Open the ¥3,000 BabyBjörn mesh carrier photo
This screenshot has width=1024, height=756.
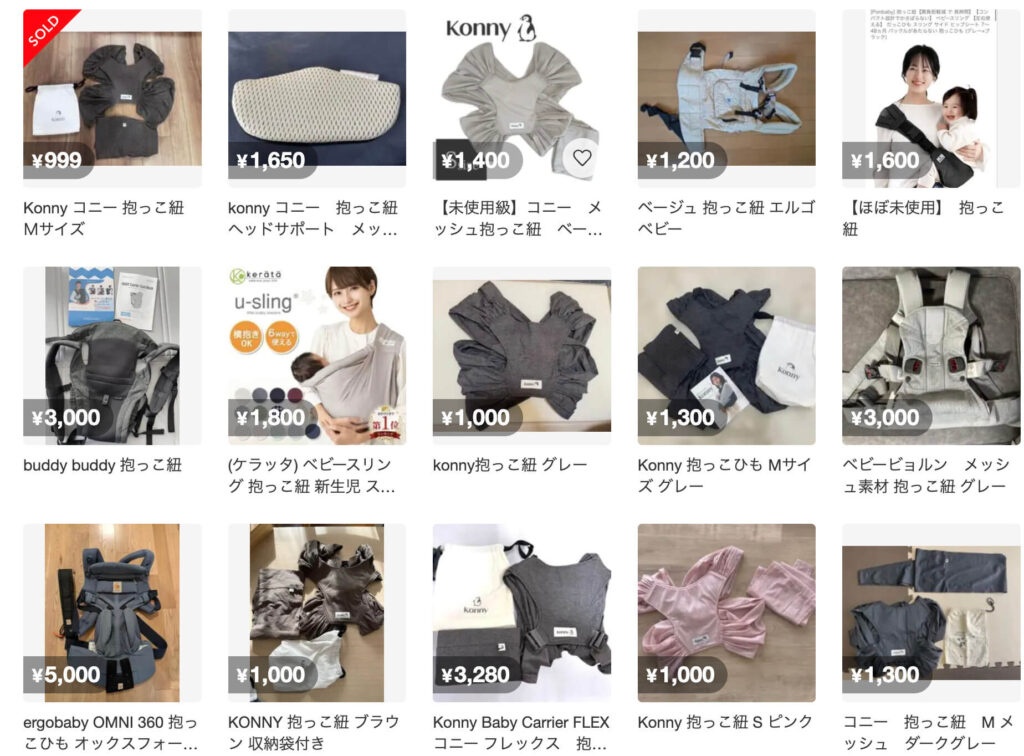click(x=931, y=356)
